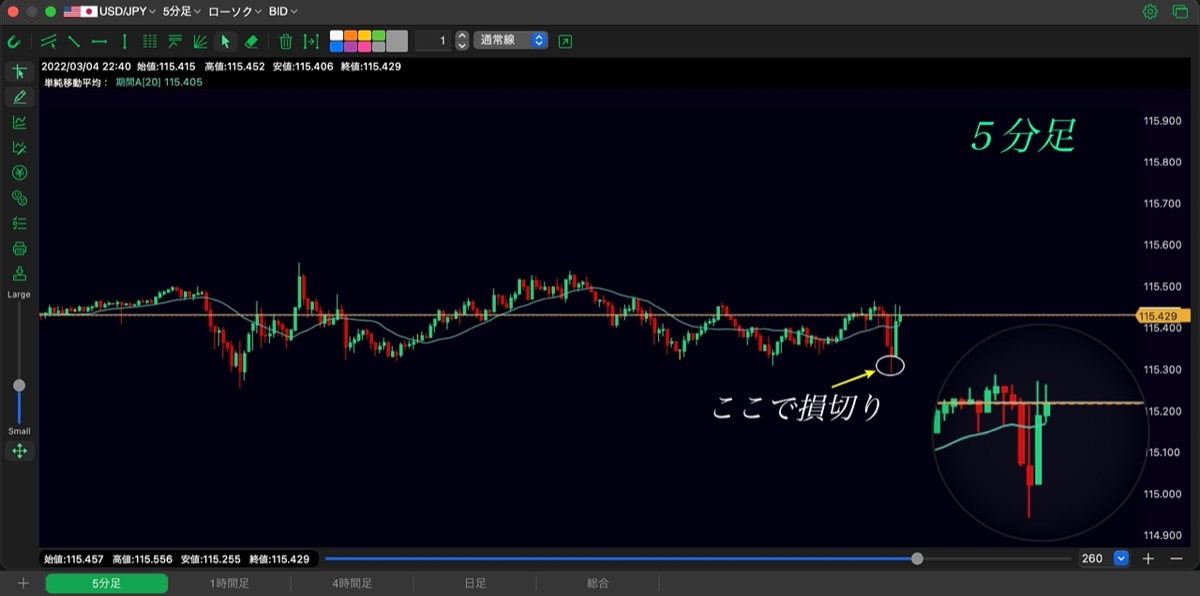Select the horizontal line tool

click(x=99, y=41)
